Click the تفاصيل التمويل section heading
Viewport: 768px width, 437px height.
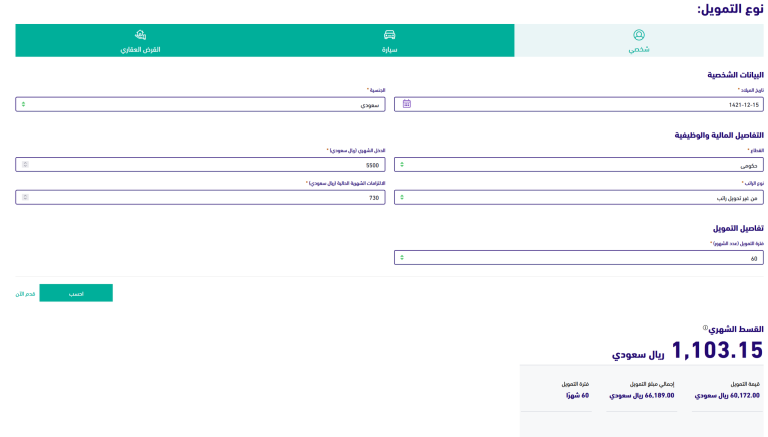(738, 228)
